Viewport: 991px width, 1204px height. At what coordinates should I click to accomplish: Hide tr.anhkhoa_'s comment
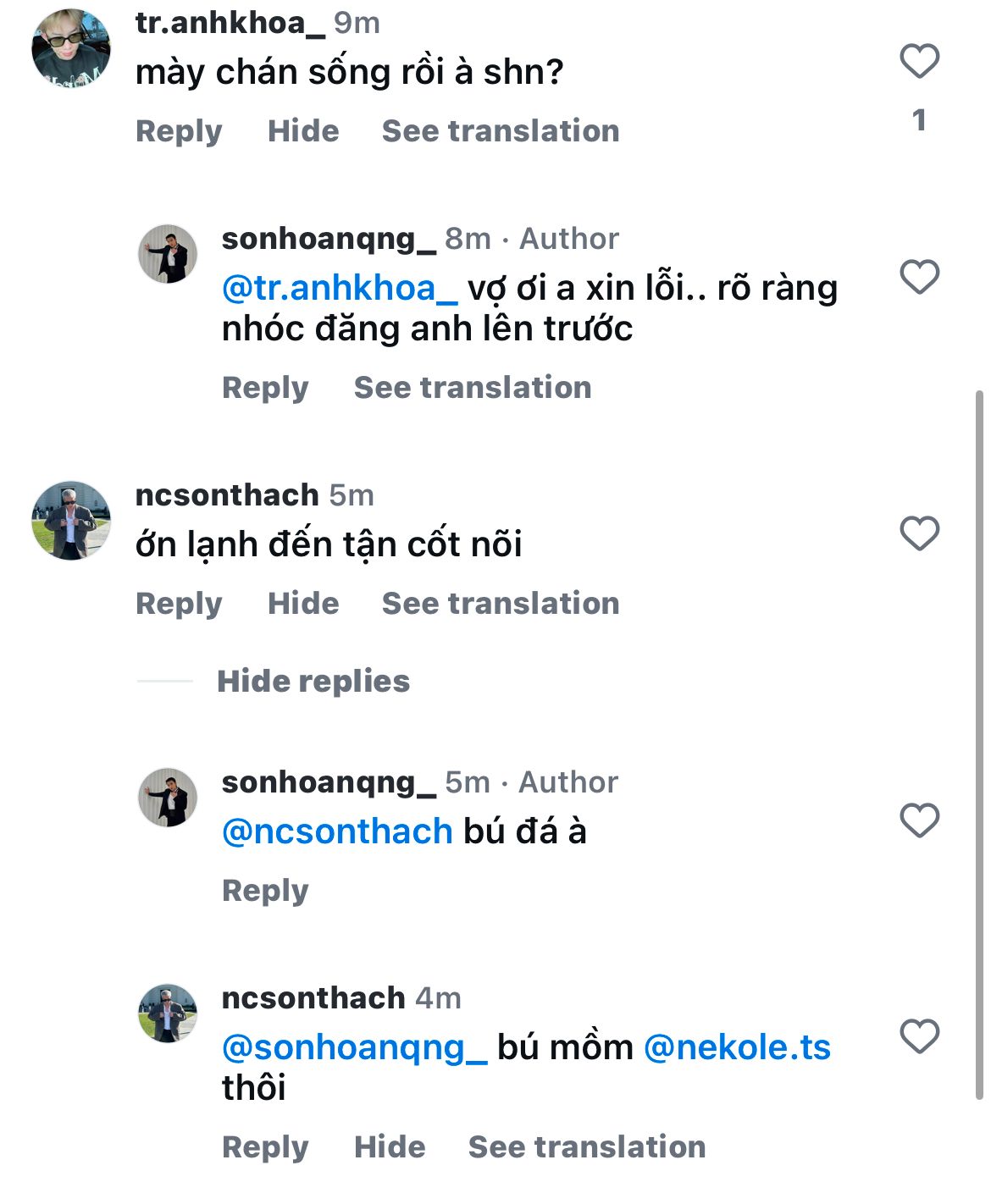click(302, 131)
